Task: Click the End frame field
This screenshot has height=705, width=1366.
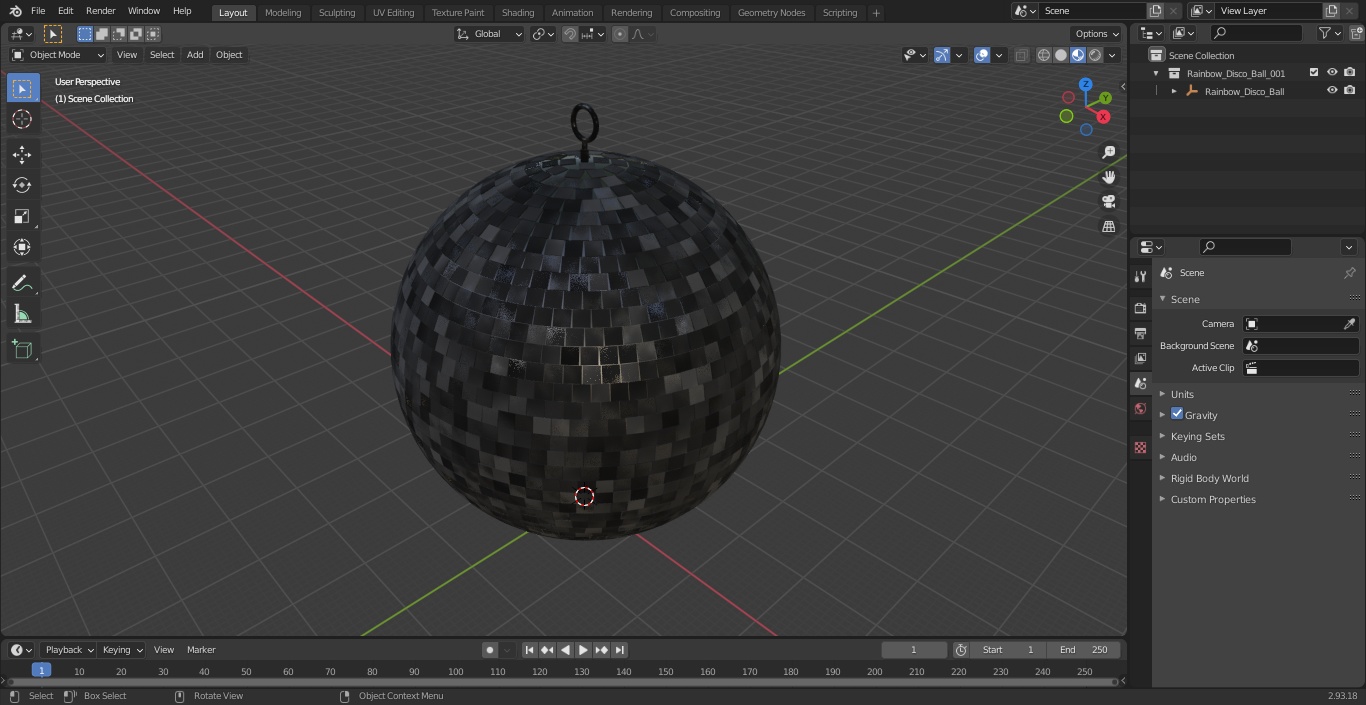Action: point(1084,650)
